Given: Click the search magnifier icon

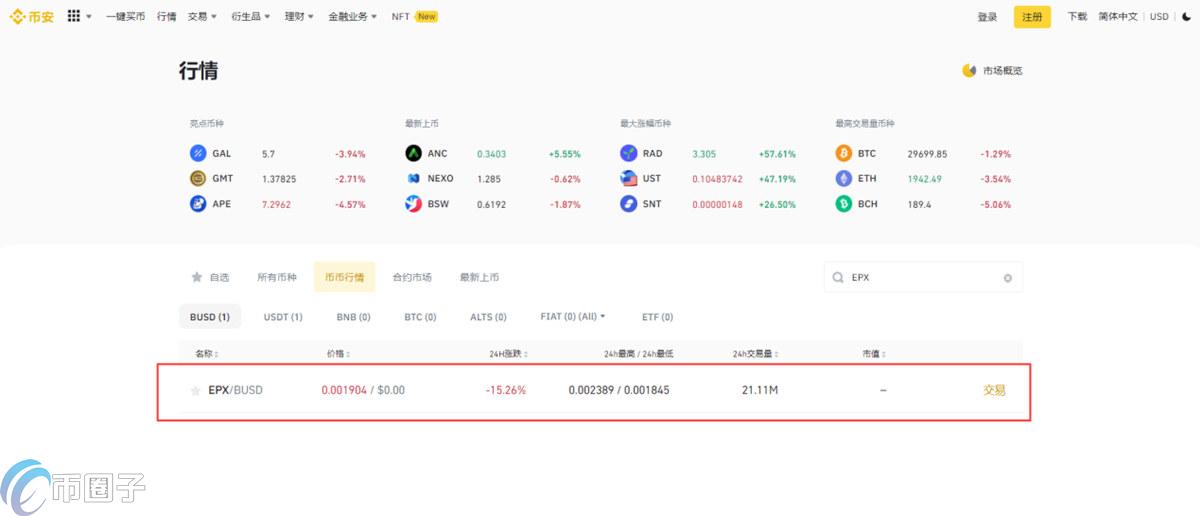Looking at the screenshot, I should pyautogui.click(x=838, y=278).
